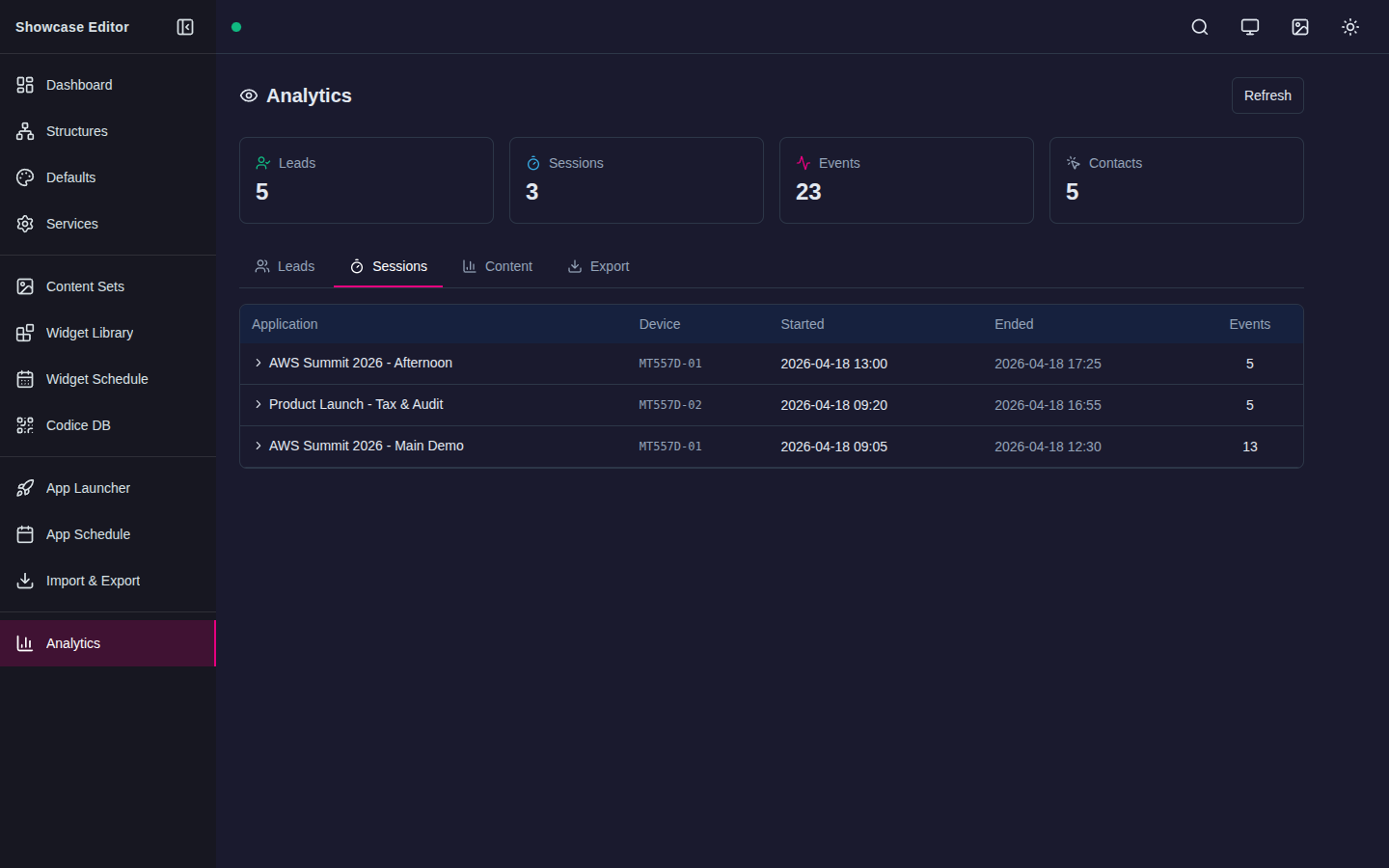Click the download icon on the Export tab
Image resolution: width=1389 pixels, height=868 pixels.
click(575, 266)
